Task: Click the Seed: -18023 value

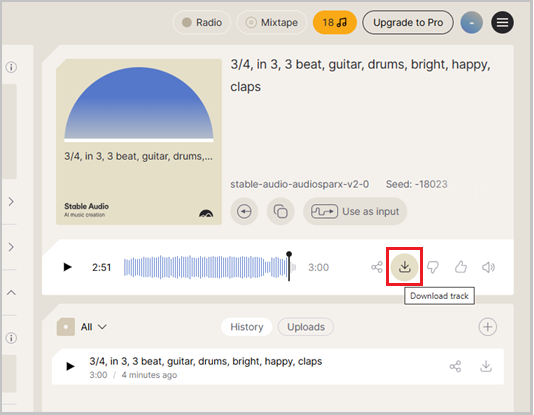Action: point(416,184)
